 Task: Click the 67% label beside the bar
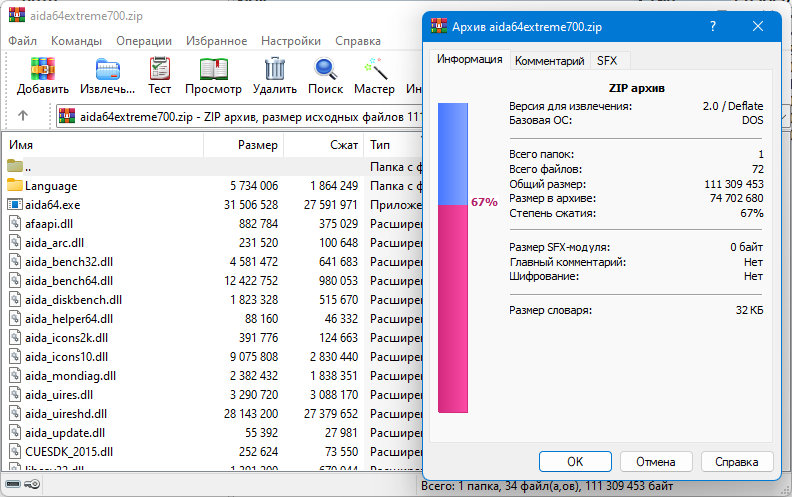(x=484, y=202)
